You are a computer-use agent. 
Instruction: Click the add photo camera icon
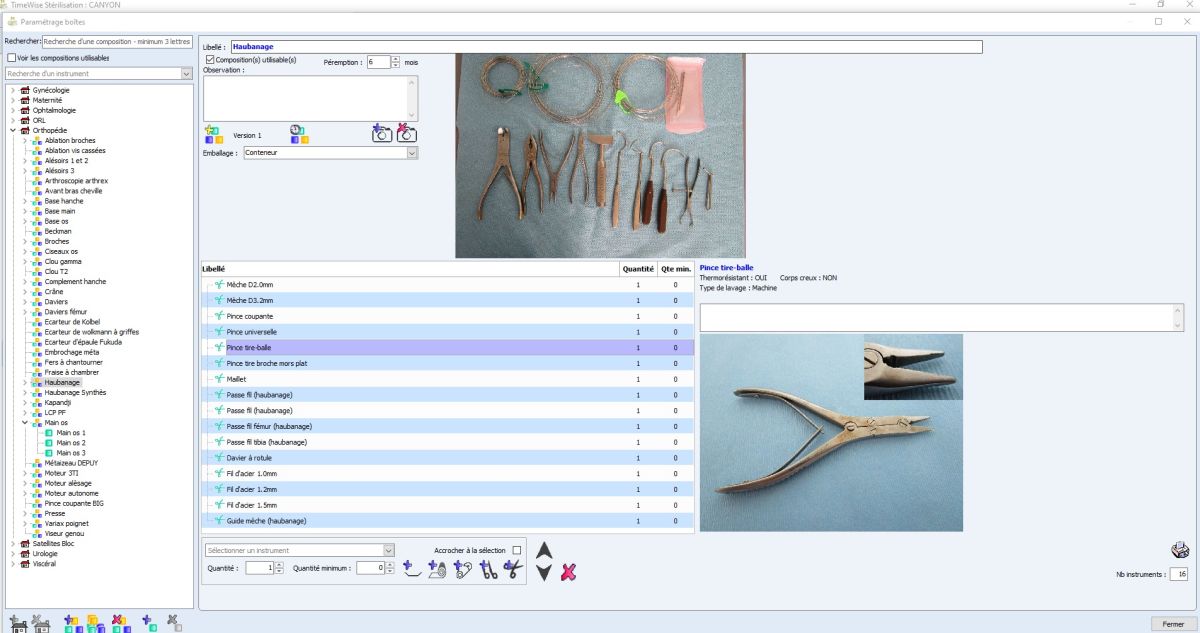click(381, 133)
